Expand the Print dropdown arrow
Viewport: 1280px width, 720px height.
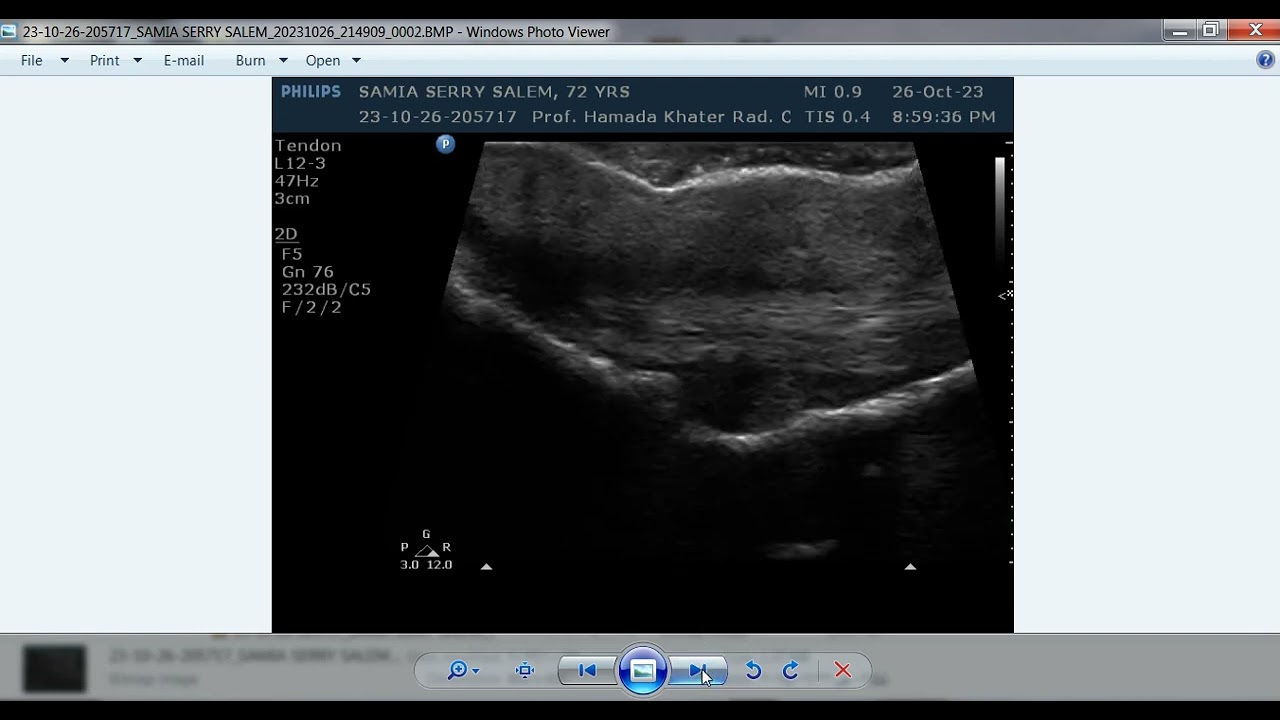137,60
